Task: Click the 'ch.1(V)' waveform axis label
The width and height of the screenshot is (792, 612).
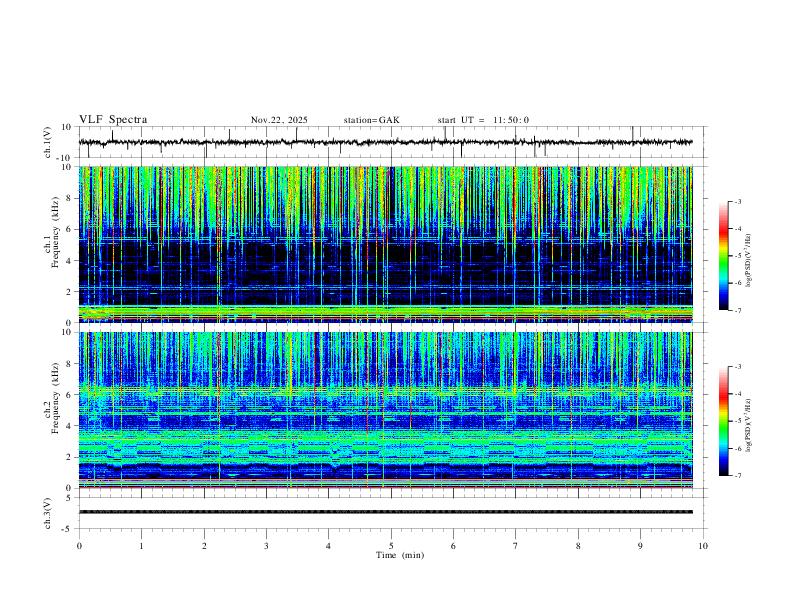Action: 48,142
